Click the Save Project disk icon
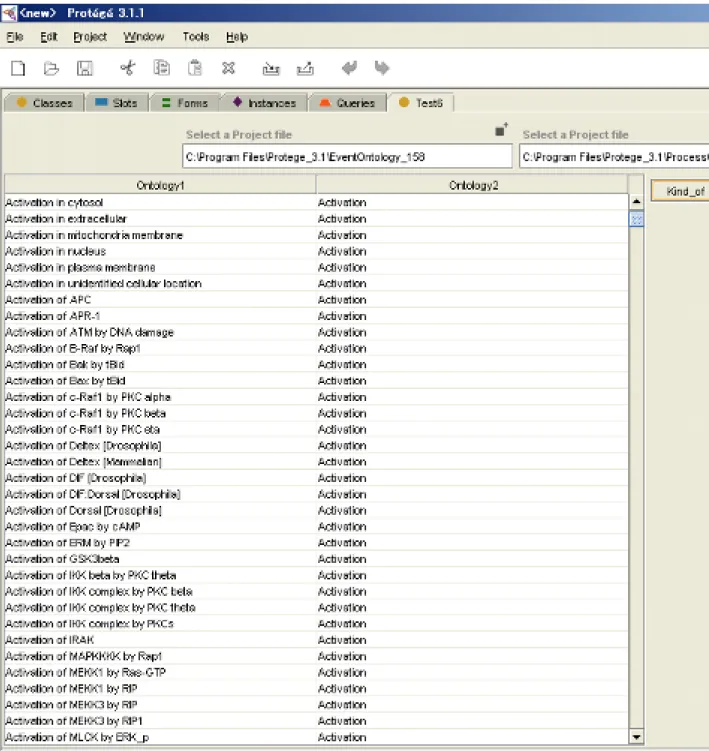Viewport: 709px width, 751px height. click(x=84, y=68)
